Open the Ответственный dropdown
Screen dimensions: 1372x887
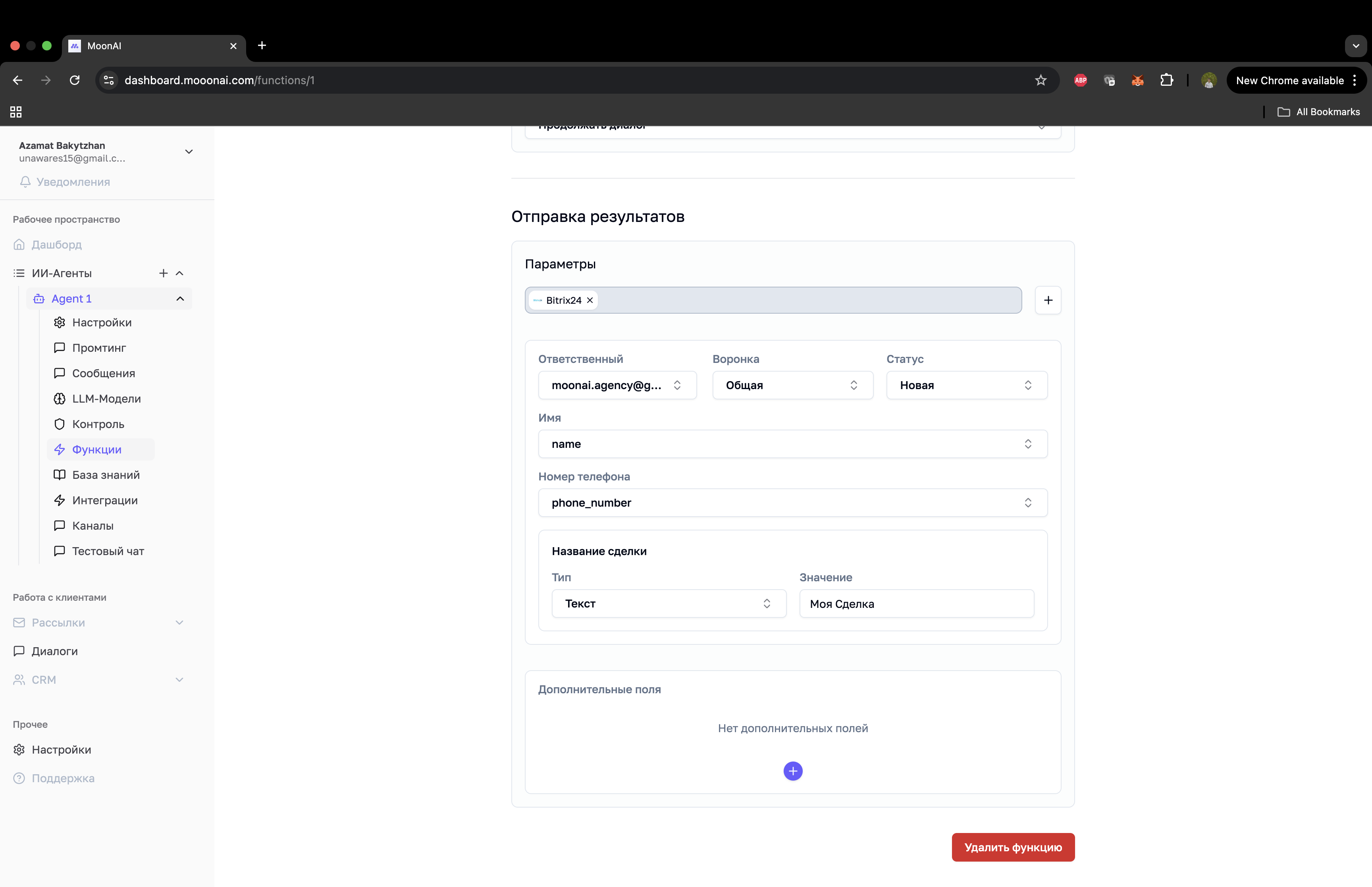tap(617, 385)
